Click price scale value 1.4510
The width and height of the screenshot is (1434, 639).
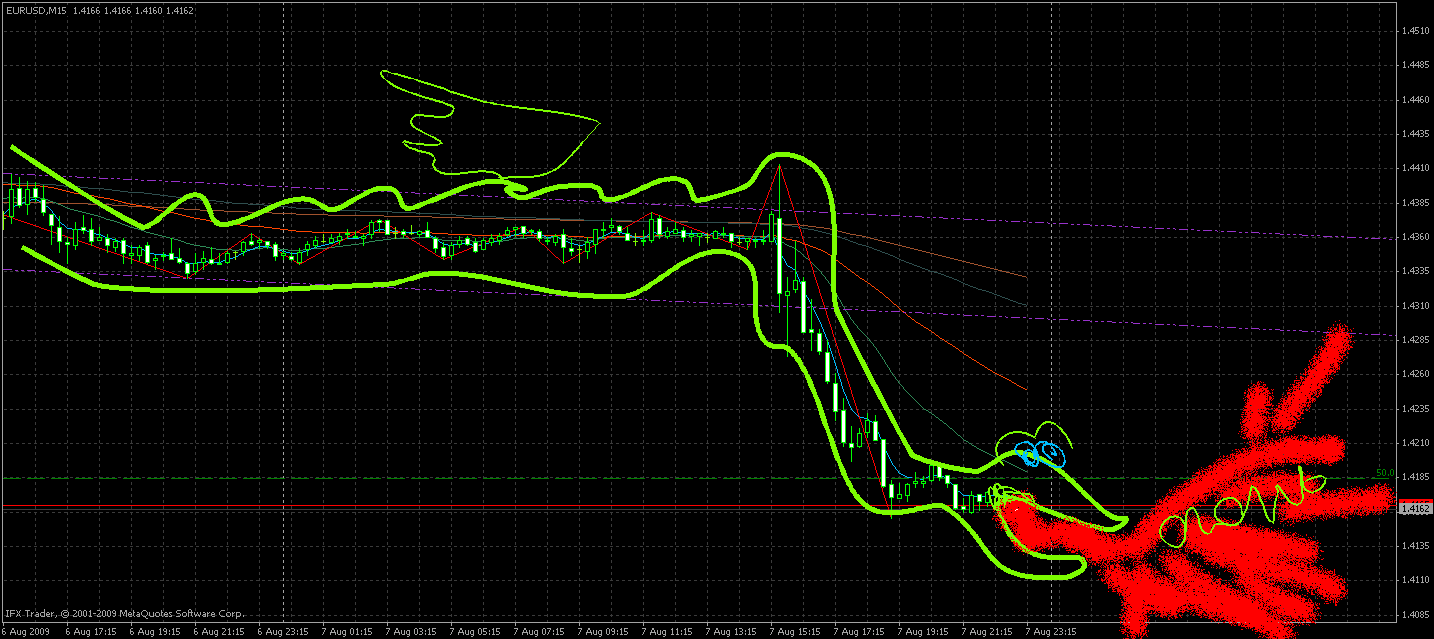pos(1415,32)
